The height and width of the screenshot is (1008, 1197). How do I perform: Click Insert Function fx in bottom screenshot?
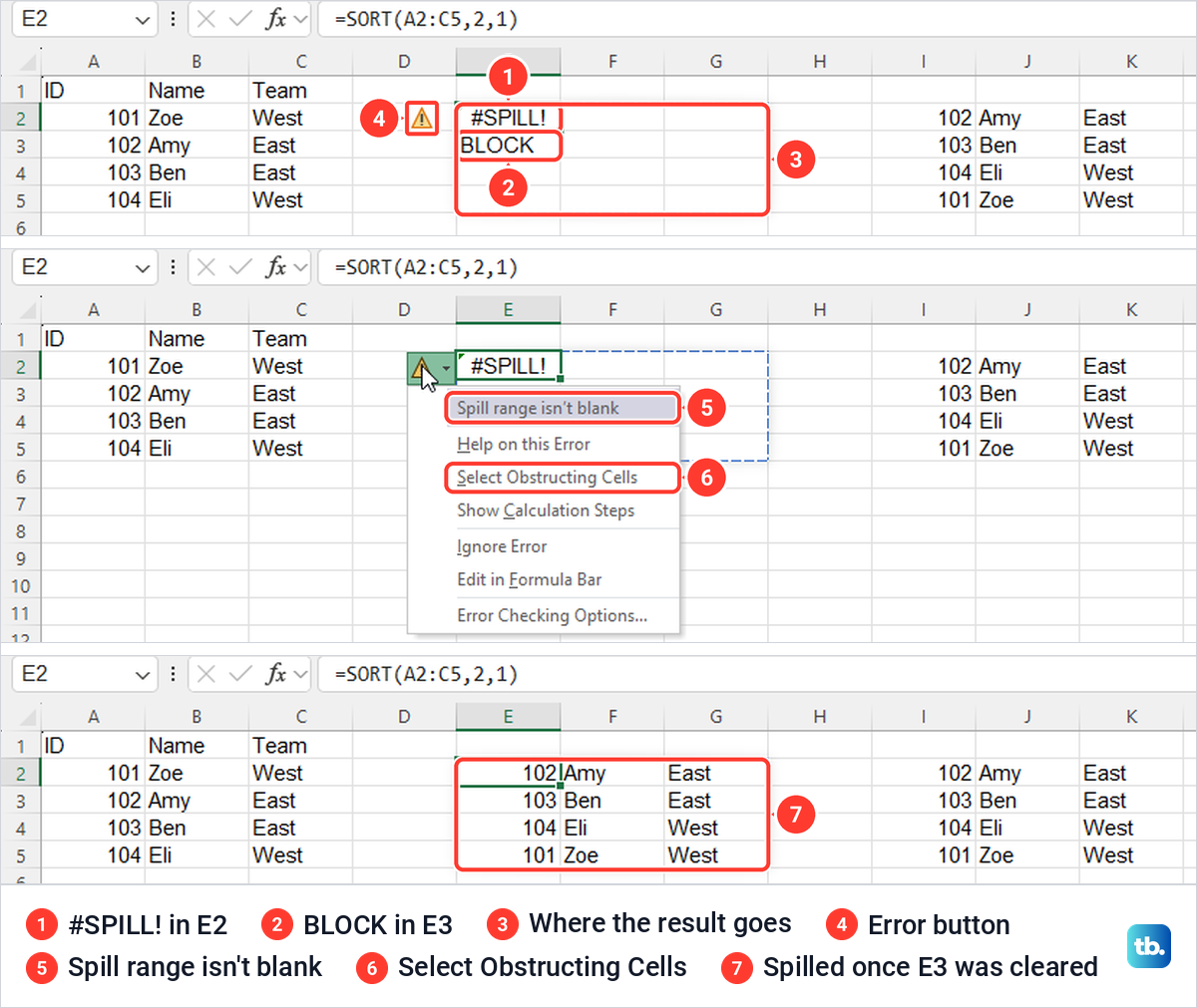coord(276,674)
